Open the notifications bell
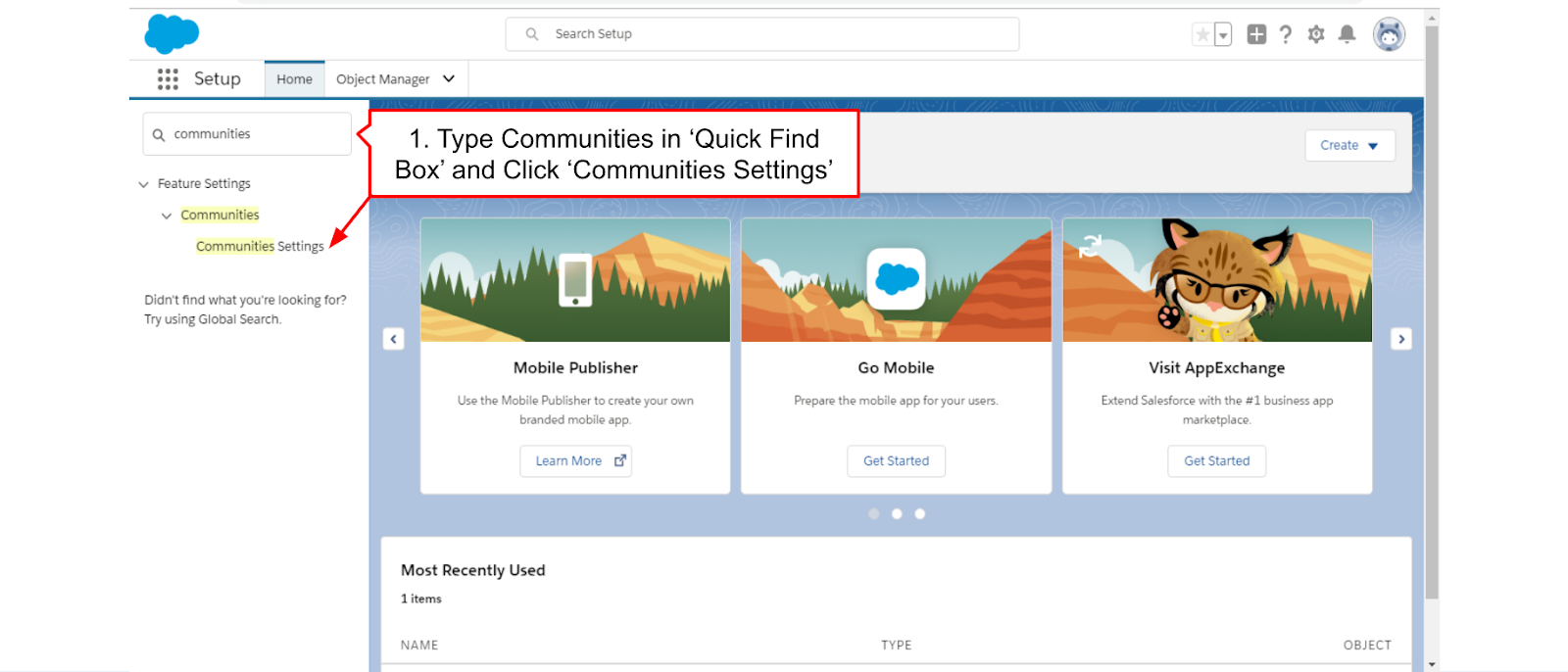 tap(1347, 34)
